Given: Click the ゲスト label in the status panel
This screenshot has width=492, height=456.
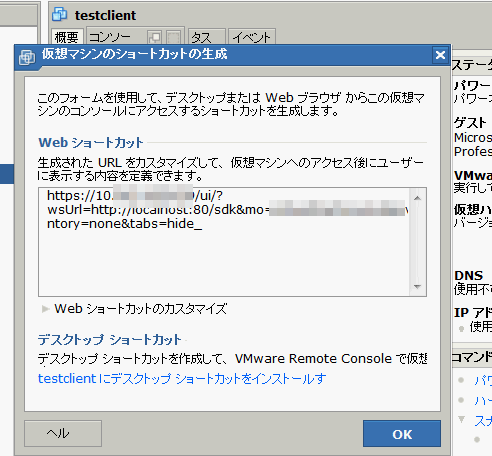Looking at the screenshot, I should [470, 123].
